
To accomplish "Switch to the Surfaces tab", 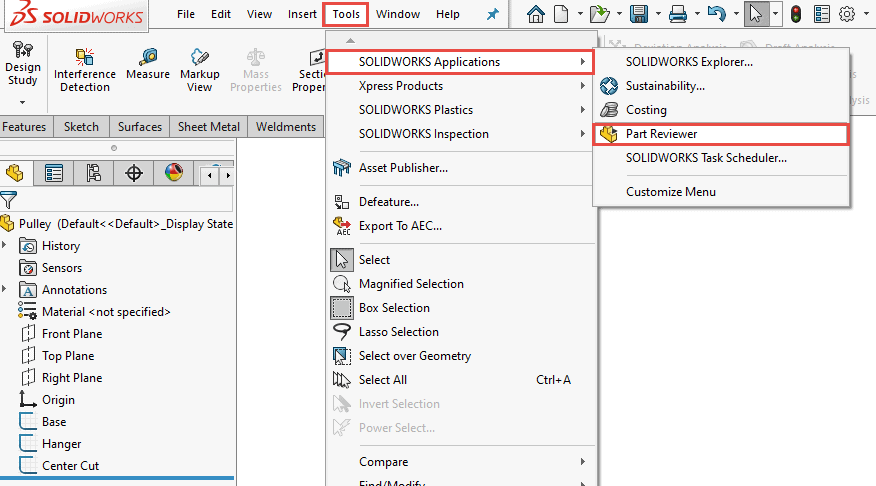I will (x=140, y=127).
